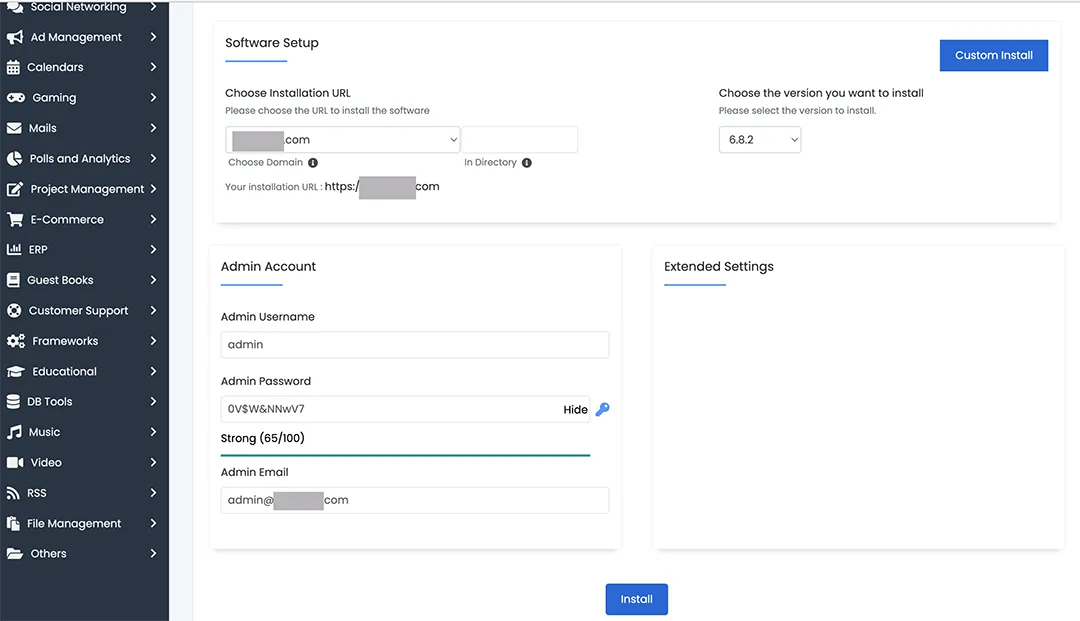Click the Others folder icon
1080x621 pixels.
click(x=14, y=554)
